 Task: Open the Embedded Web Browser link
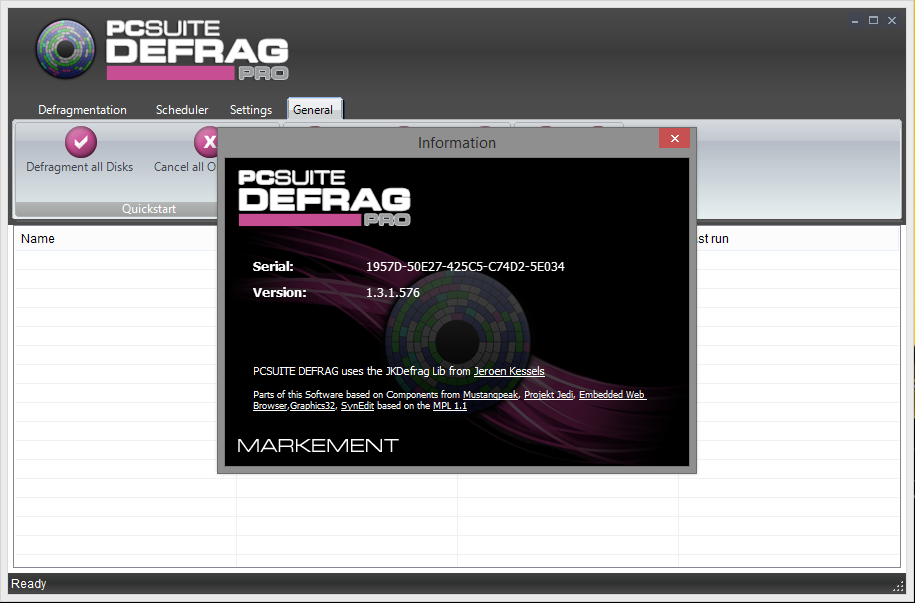[612, 395]
